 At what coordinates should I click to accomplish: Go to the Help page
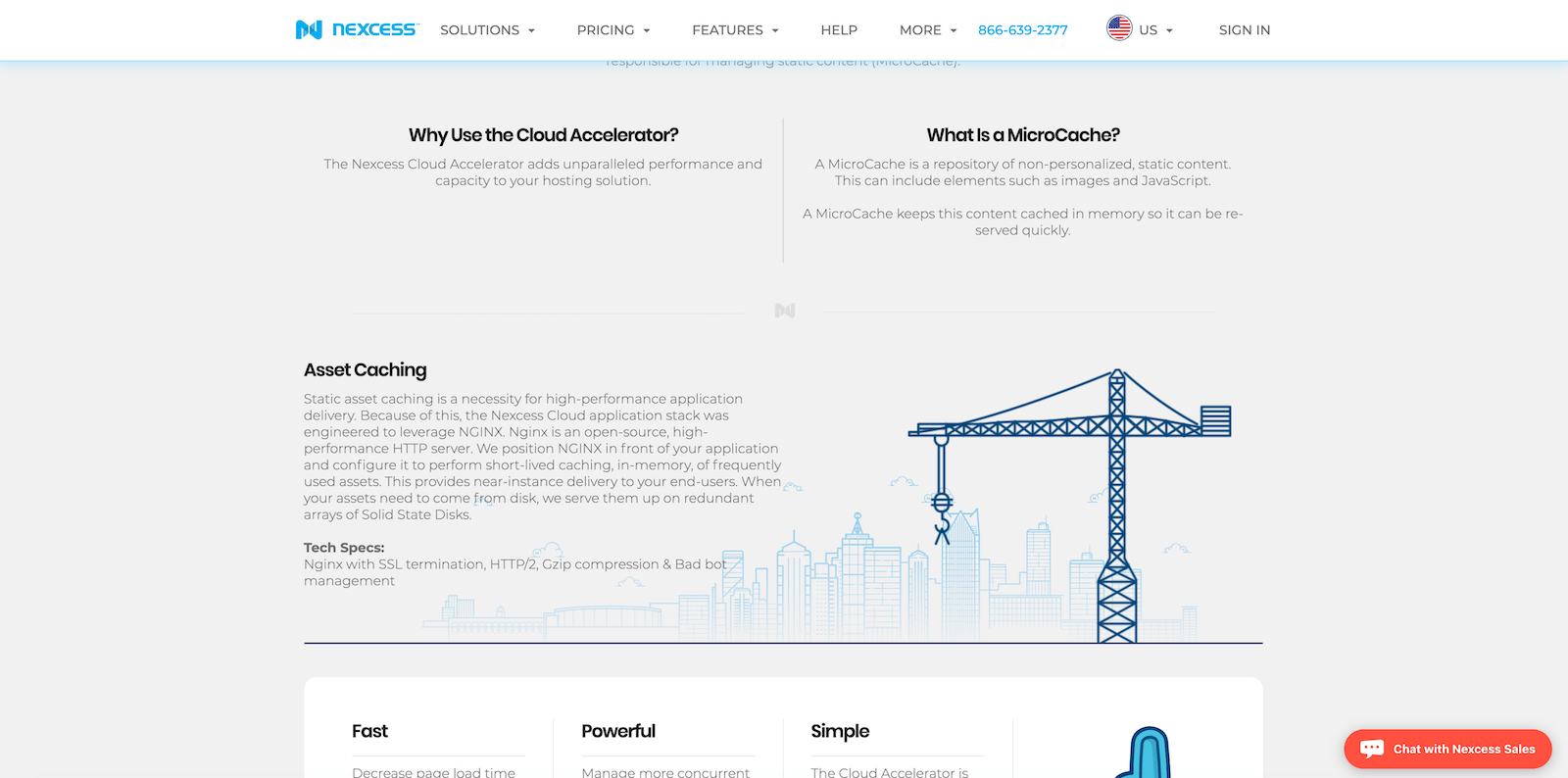click(x=839, y=30)
